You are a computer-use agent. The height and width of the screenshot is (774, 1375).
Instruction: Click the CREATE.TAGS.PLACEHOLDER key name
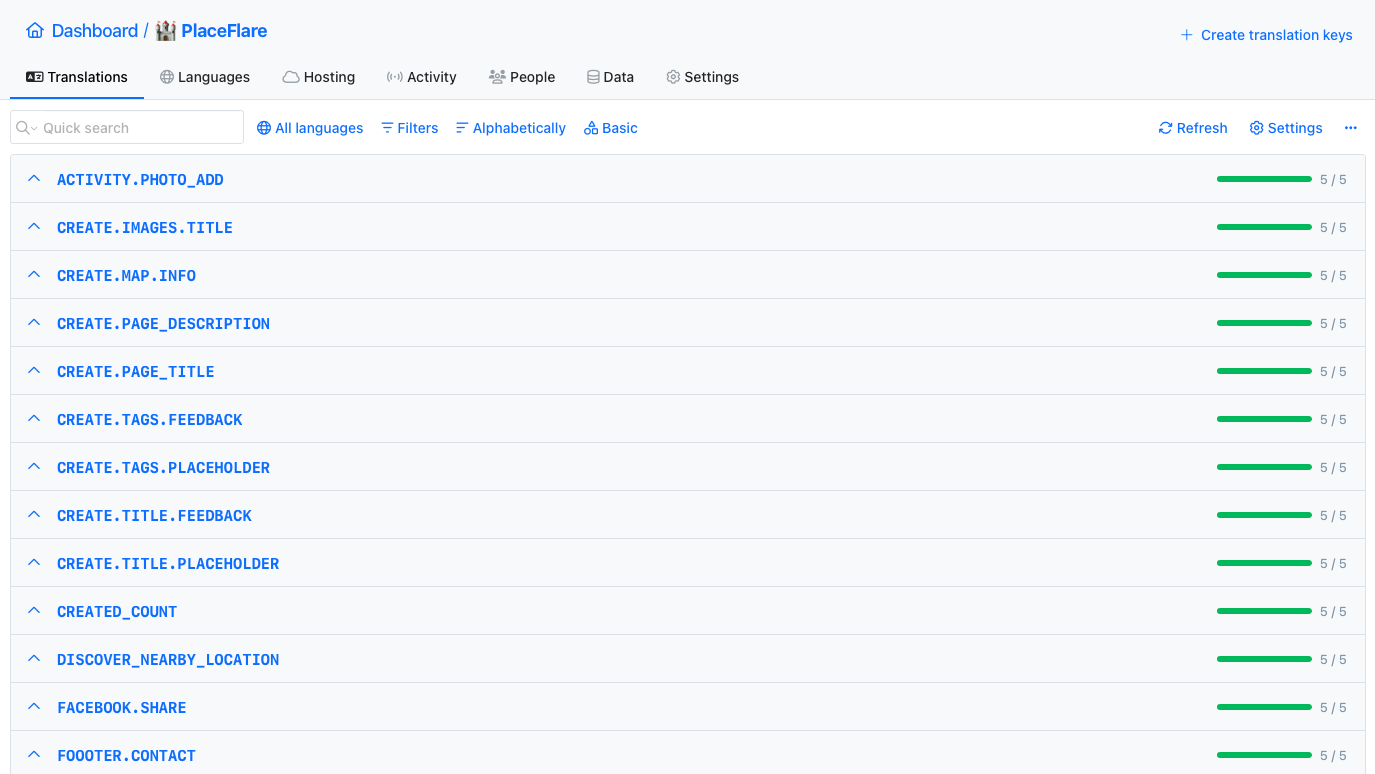[163, 468]
